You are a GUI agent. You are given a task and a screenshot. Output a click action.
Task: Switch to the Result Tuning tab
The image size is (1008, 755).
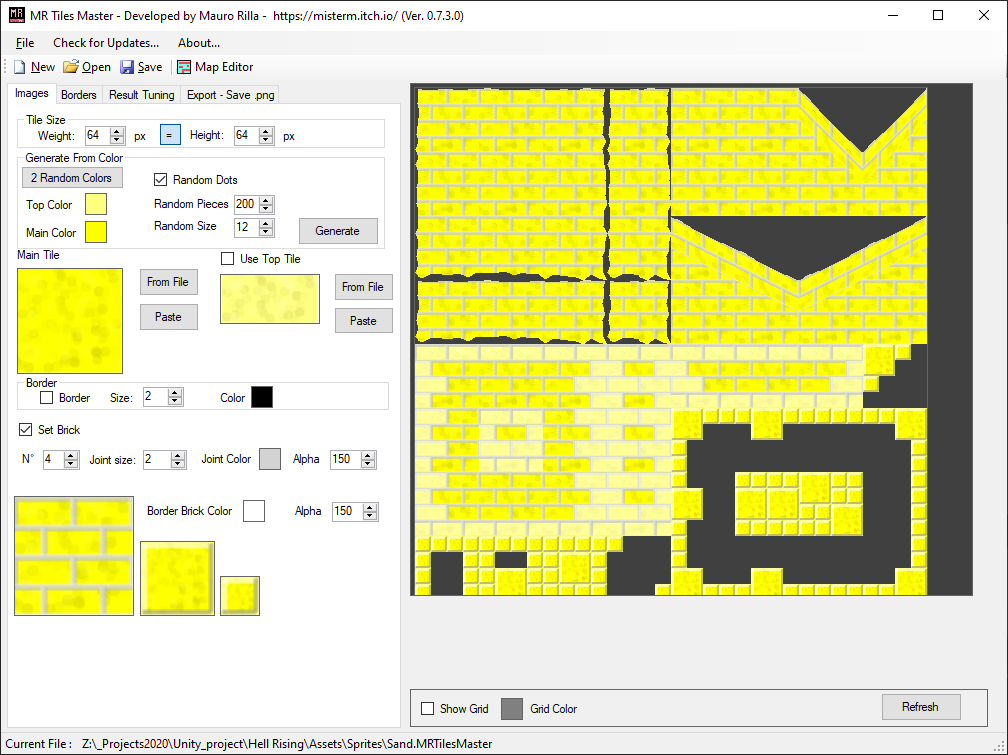tap(141, 95)
